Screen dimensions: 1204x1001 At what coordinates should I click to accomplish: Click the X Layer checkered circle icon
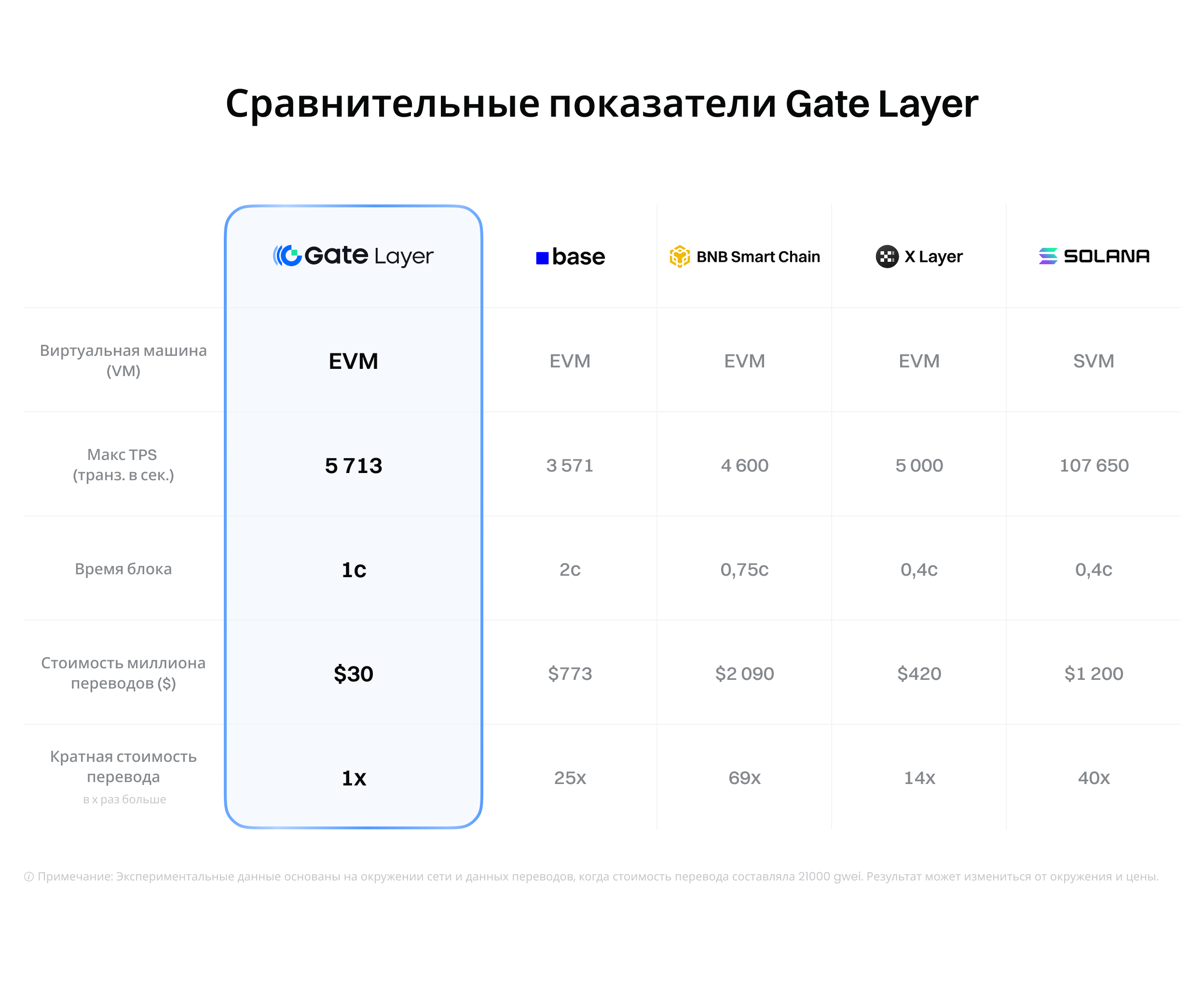tap(887, 256)
